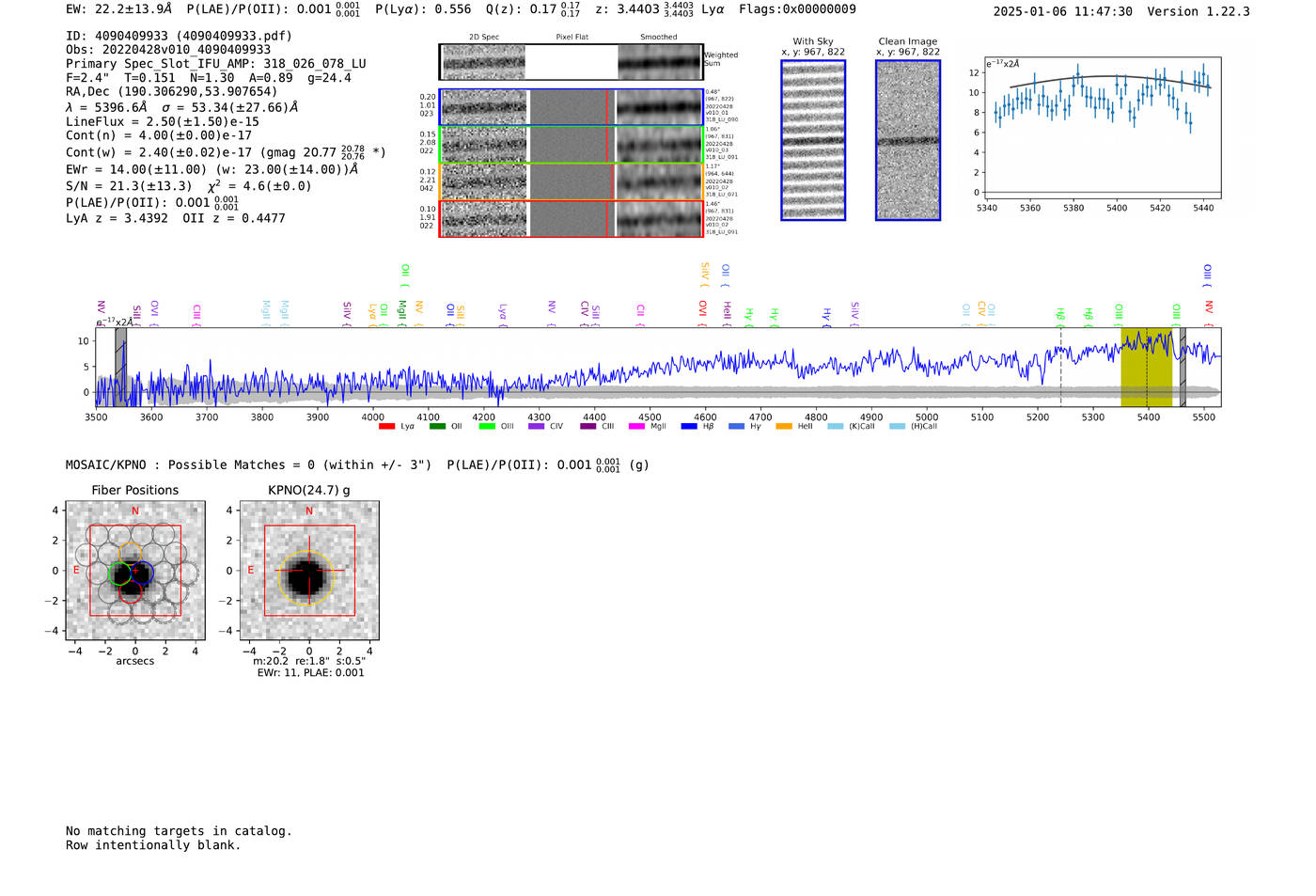Click "No matching targets in catalog."
This screenshot has width=1316, height=896.
click(179, 831)
